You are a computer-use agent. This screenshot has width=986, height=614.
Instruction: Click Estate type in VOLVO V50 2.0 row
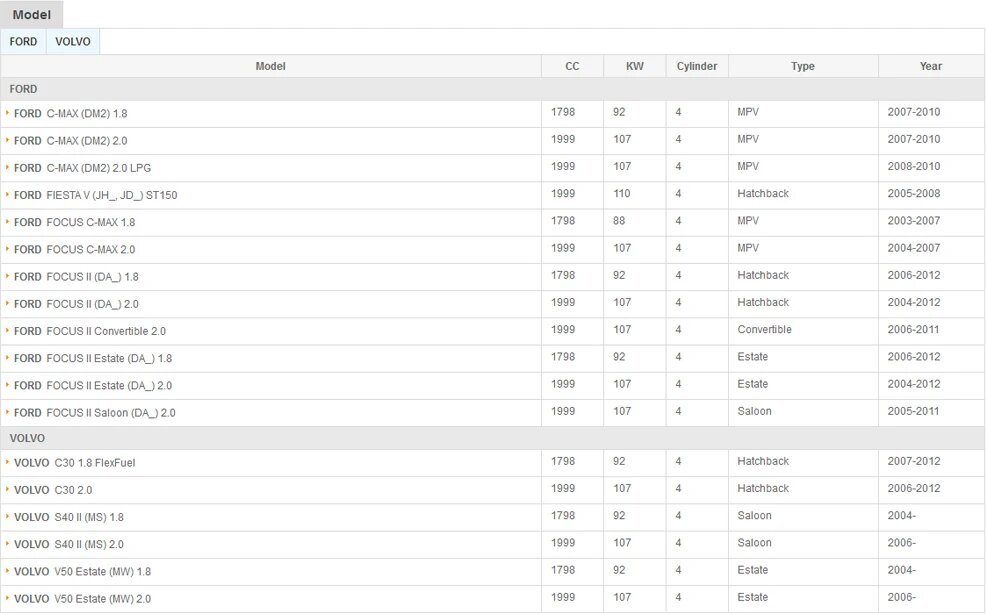(752, 598)
